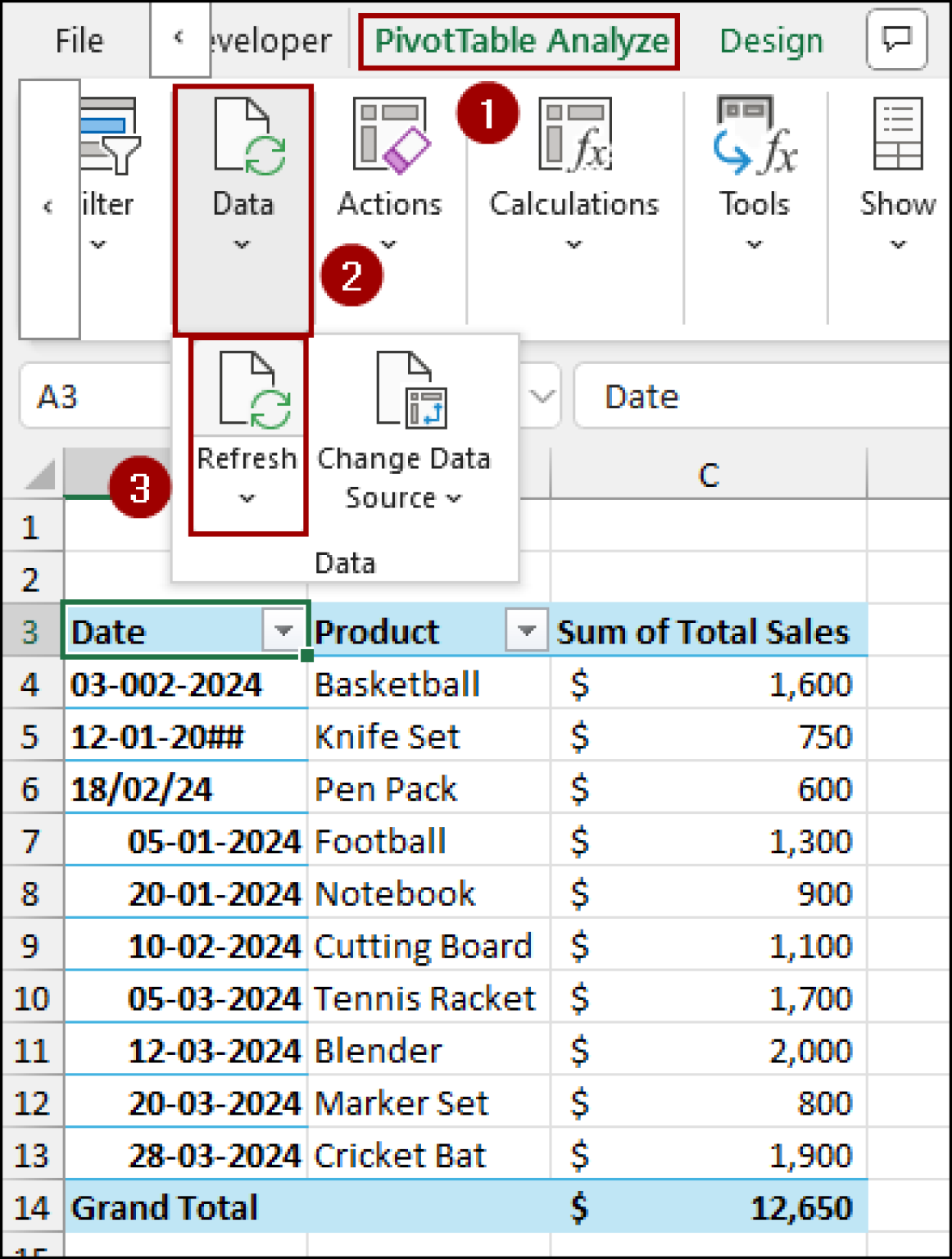The image size is (952, 1259).
Task: Click the Calculations group icon
Action: [574, 135]
